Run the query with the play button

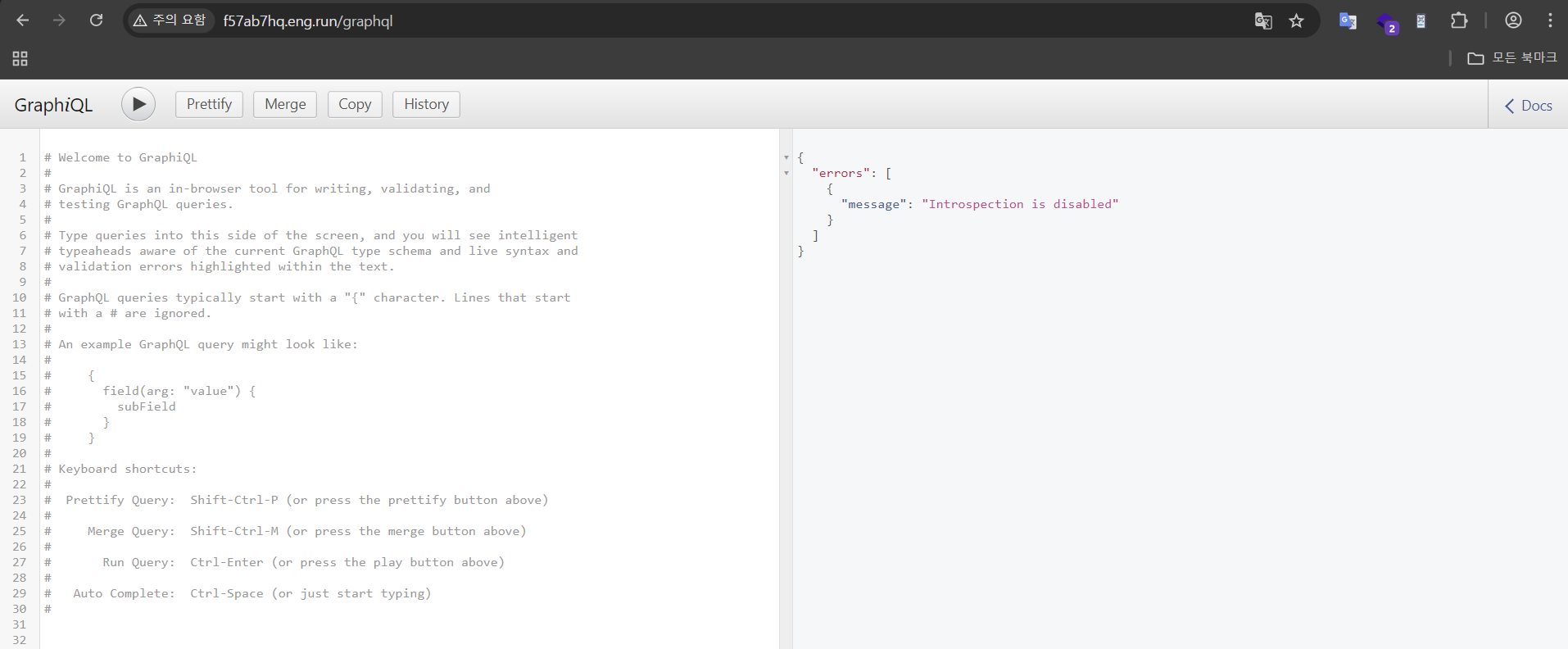point(138,104)
